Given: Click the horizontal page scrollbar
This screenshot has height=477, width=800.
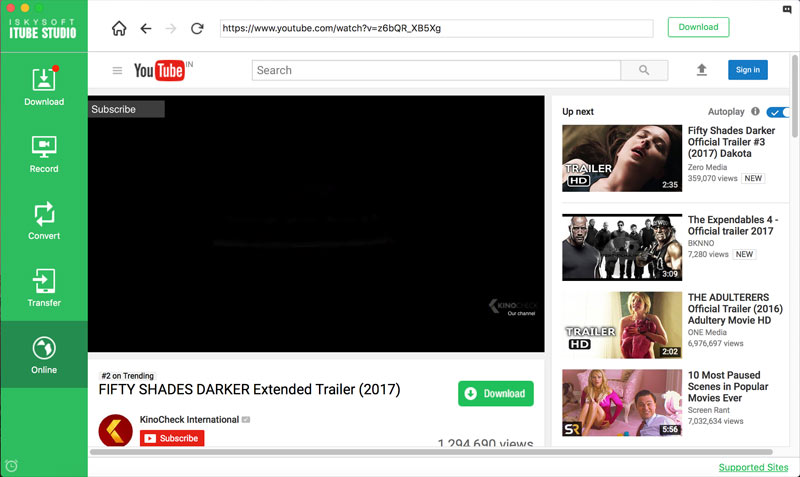Looking at the screenshot, I should (x=431, y=452).
